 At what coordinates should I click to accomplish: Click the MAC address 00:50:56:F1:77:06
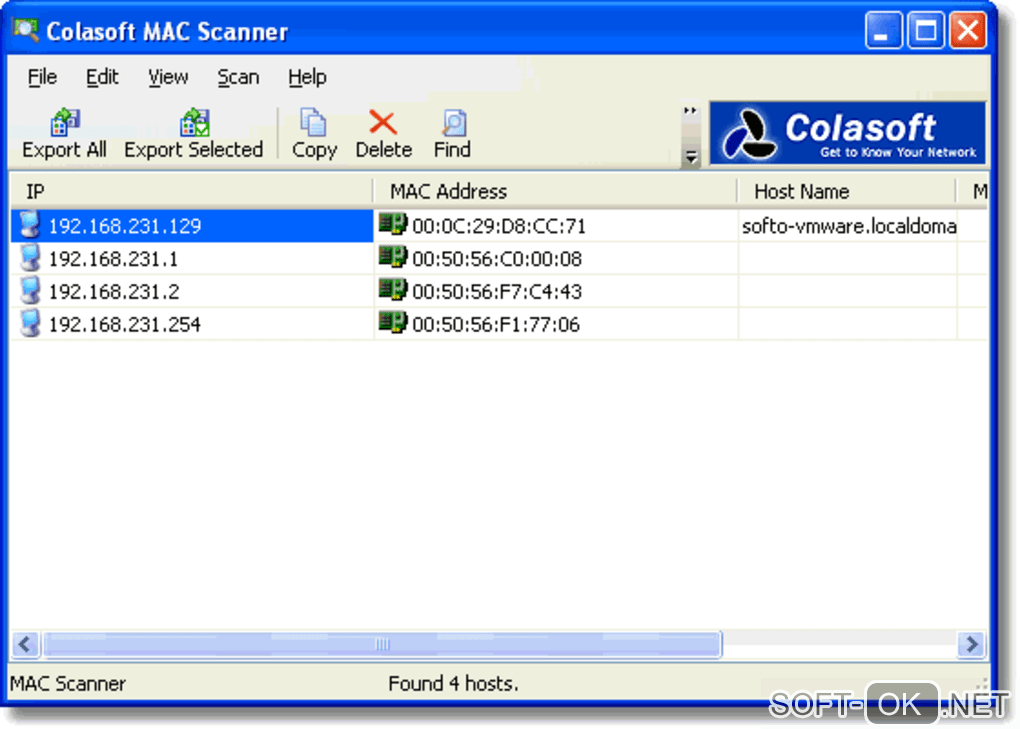(x=496, y=324)
